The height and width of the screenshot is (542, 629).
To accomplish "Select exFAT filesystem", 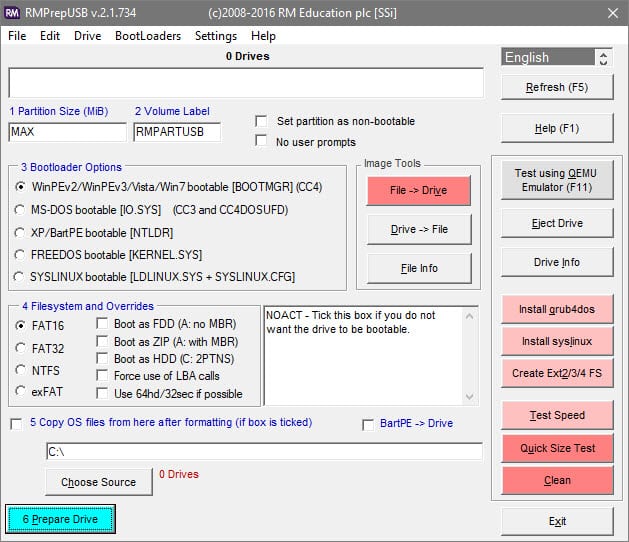I will click(x=20, y=391).
